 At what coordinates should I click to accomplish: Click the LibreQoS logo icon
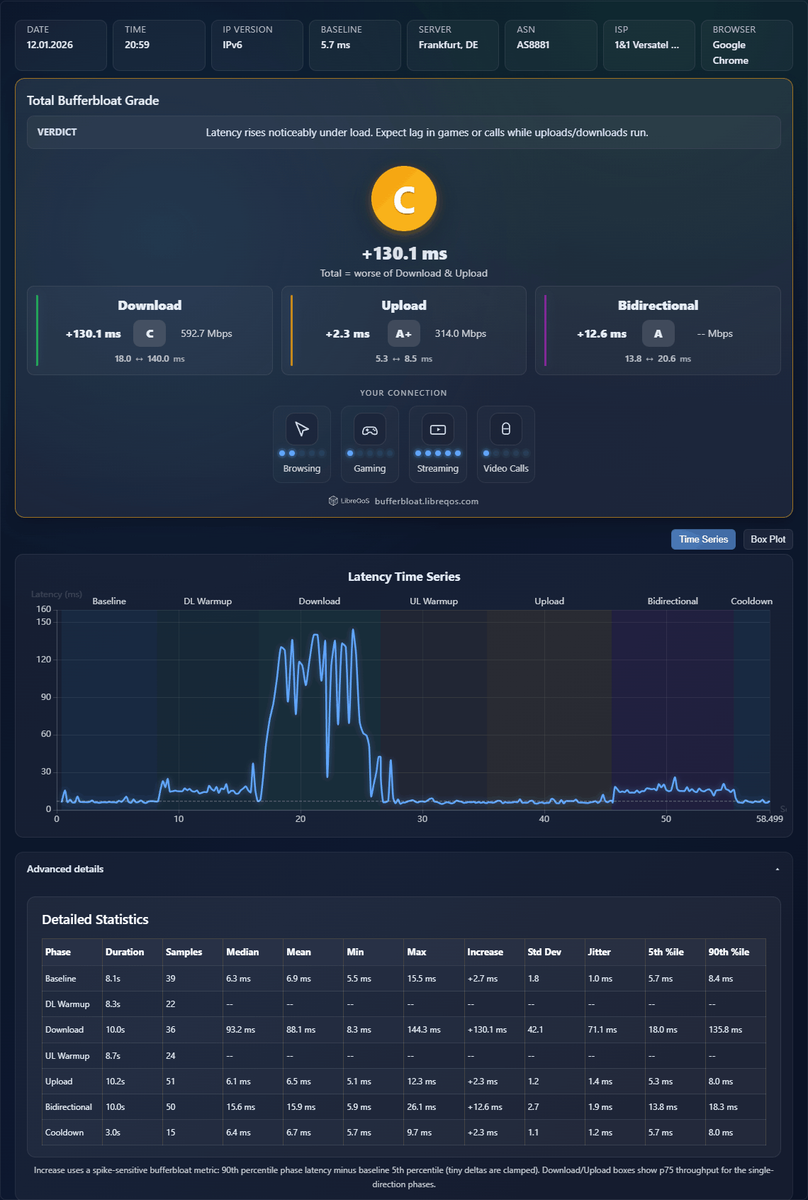coord(334,501)
